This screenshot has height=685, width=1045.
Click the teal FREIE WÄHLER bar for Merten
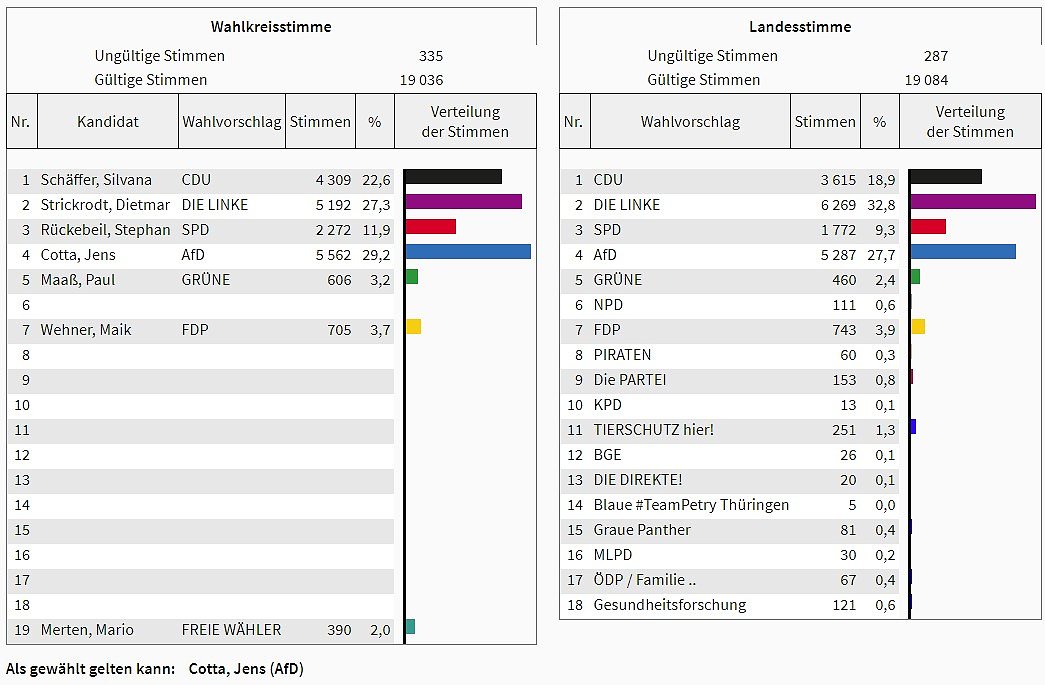coord(410,627)
